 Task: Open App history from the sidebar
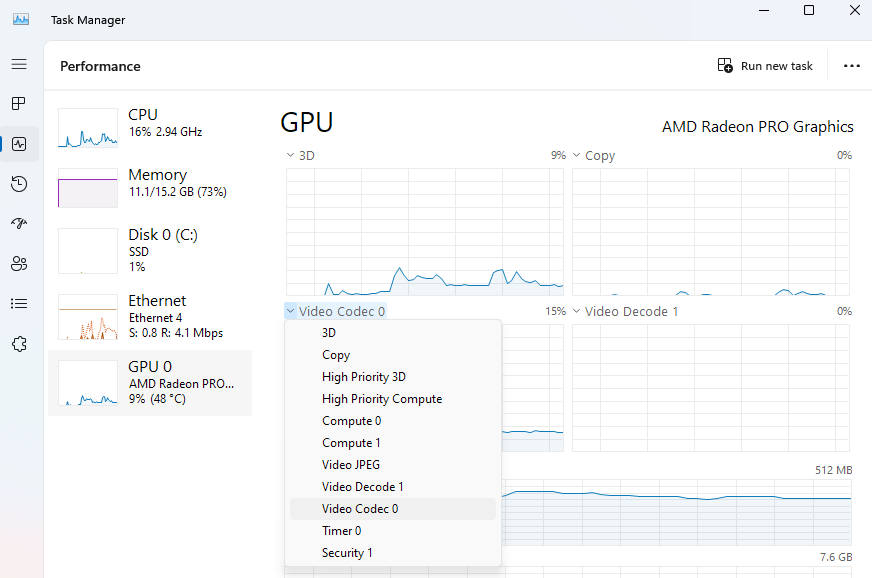pos(19,184)
